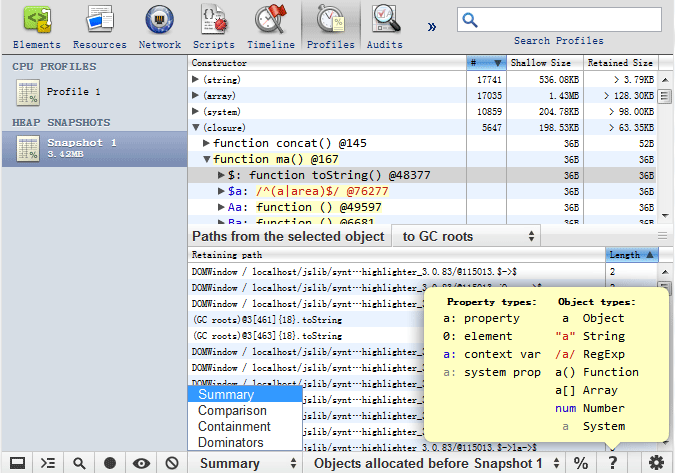Show the console with the console icon

48,463
